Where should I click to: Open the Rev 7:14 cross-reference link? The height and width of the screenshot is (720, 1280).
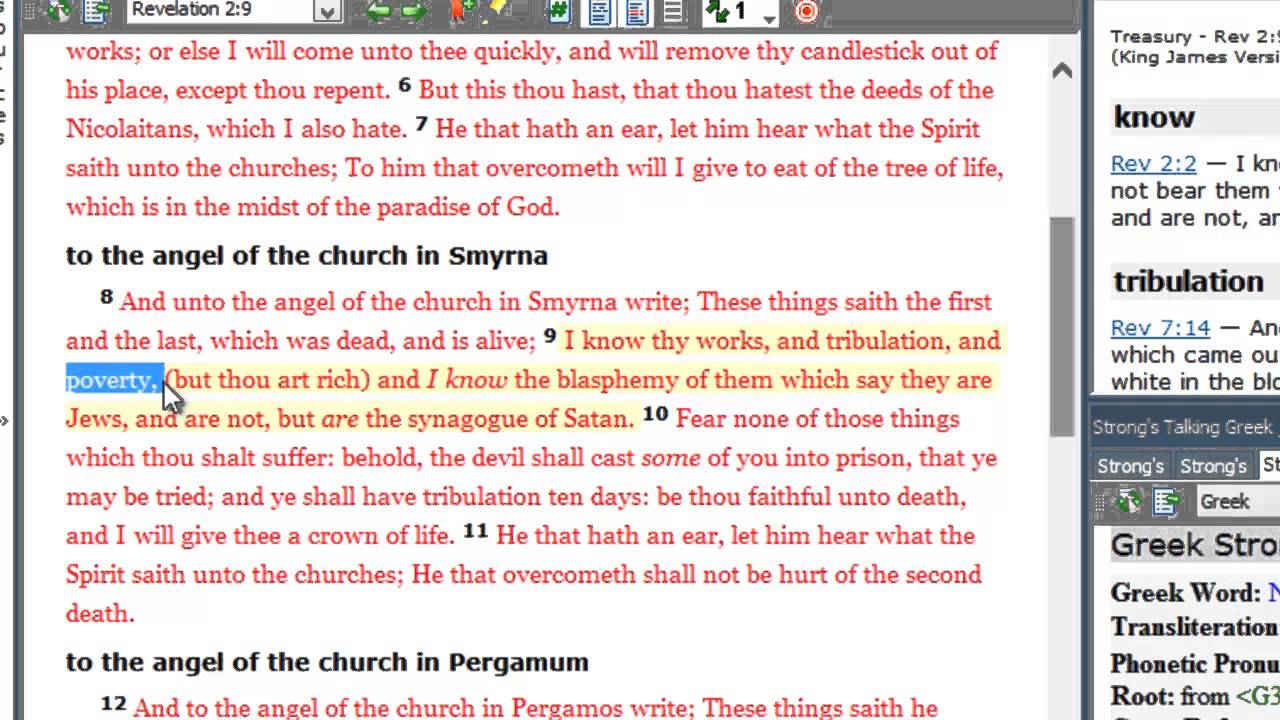tap(1160, 327)
